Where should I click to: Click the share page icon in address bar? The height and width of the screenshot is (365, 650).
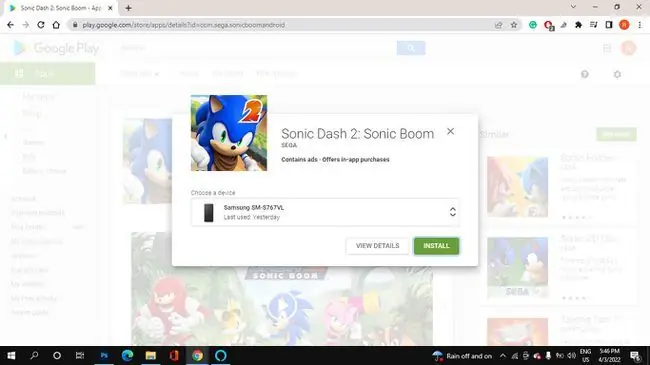(x=499, y=25)
